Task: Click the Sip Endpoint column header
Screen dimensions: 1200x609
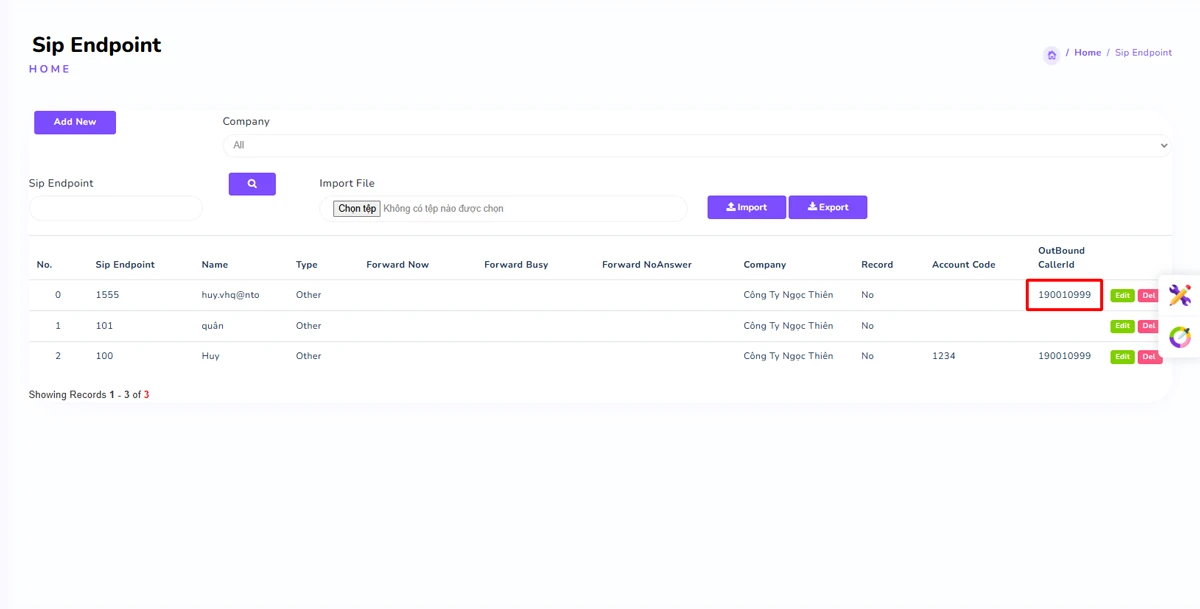Action: click(125, 265)
